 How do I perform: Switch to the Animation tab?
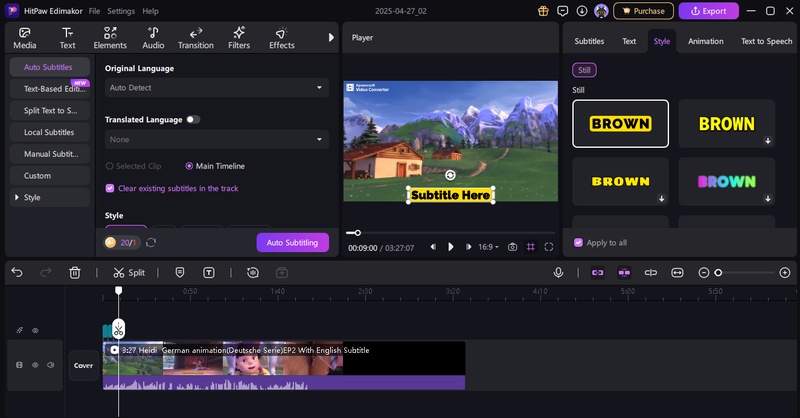706,41
